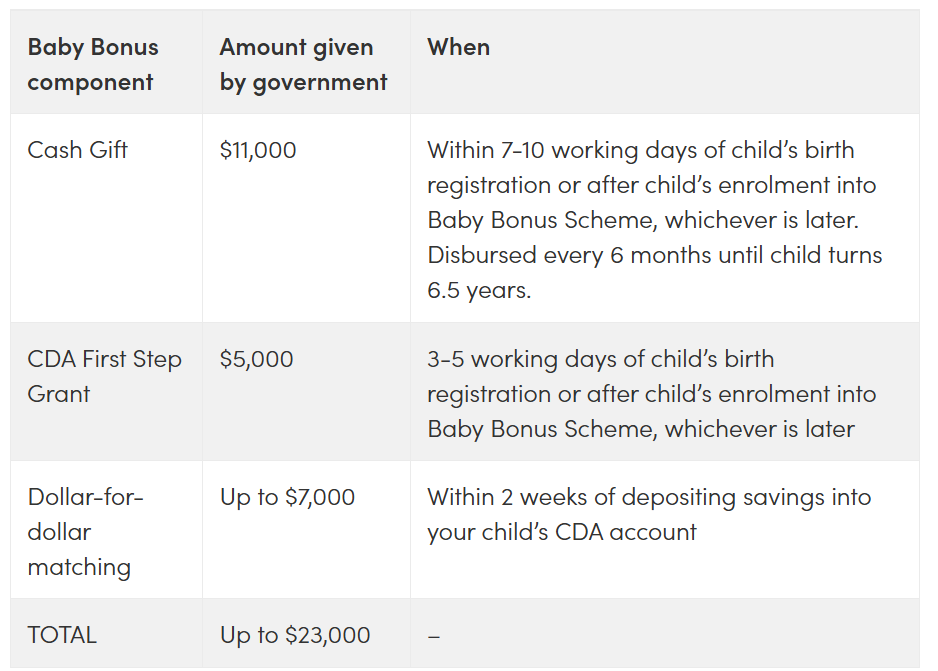Select the 'Dollar-for-dollar matching' cell
The height and width of the screenshot is (671, 938).
point(86,532)
